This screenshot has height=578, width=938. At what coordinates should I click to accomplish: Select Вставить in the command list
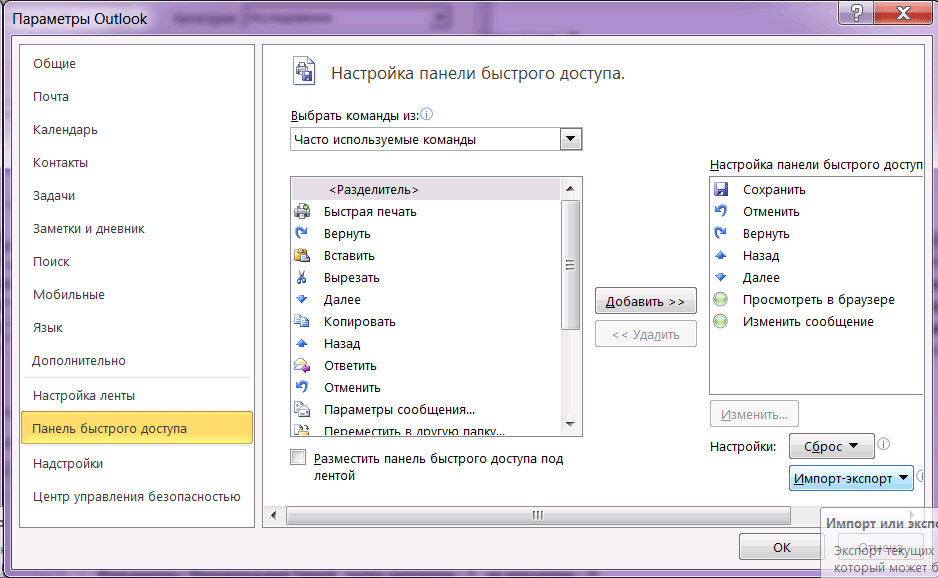point(426,255)
